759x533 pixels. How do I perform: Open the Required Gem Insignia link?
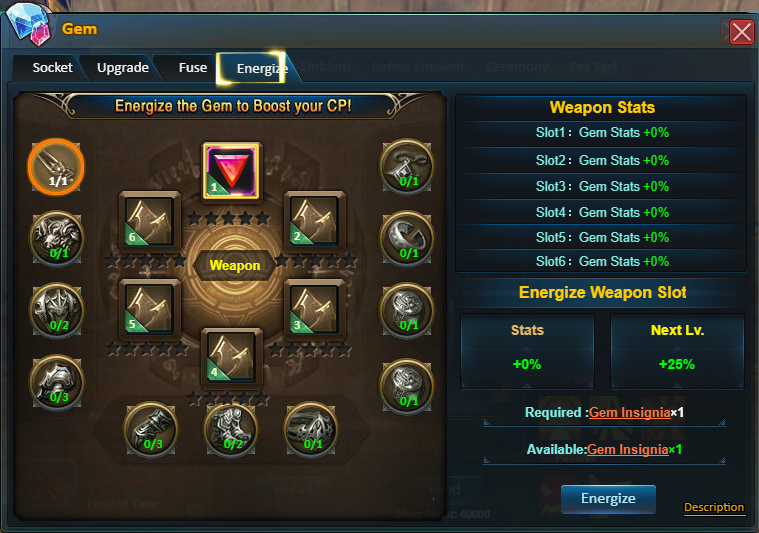pyautogui.click(x=630, y=412)
